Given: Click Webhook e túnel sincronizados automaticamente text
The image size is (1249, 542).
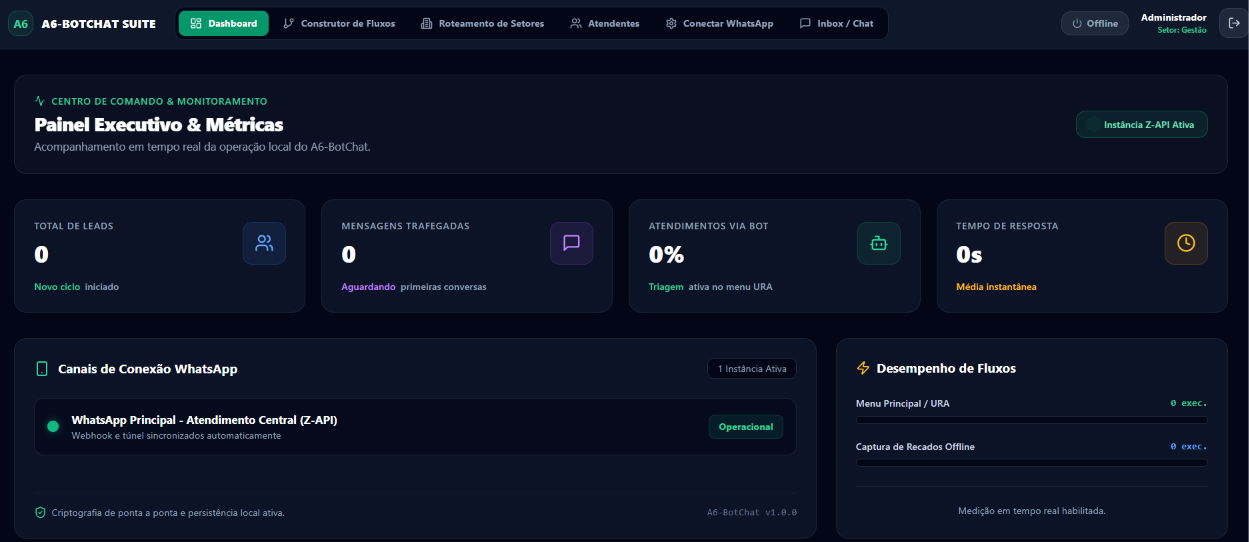Looking at the screenshot, I should pyautogui.click(x=176, y=436).
